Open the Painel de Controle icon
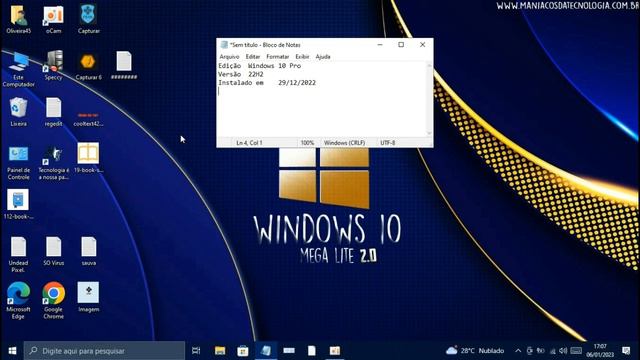 pyautogui.click(x=18, y=163)
